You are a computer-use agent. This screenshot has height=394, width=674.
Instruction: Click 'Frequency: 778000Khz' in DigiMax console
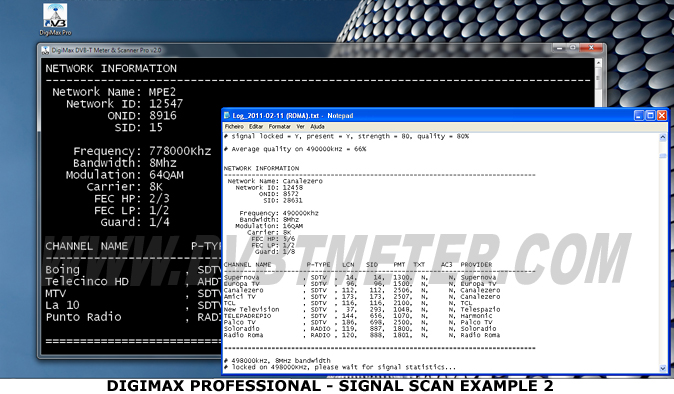point(142,151)
